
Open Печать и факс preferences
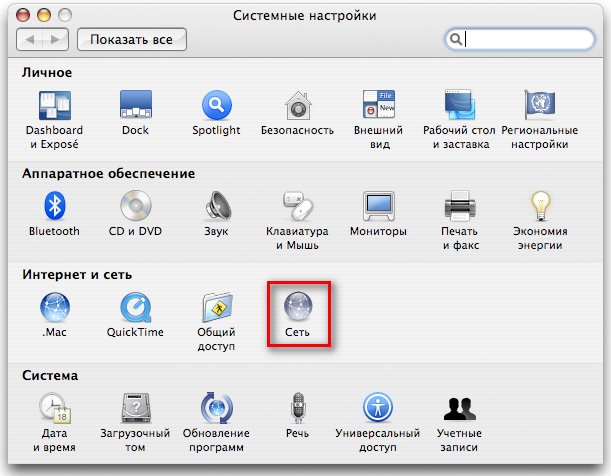(459, 206)
